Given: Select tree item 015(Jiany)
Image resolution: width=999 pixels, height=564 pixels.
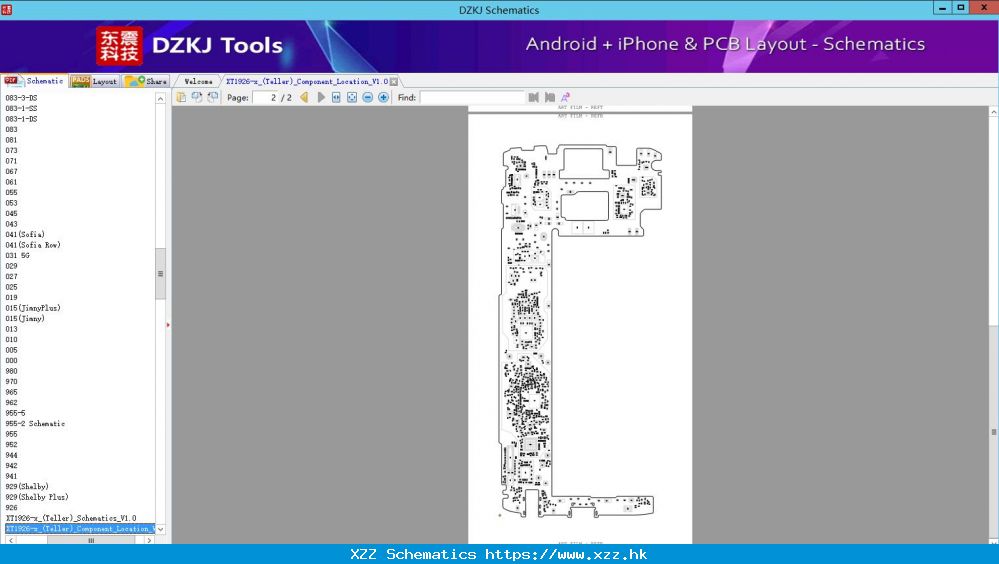Looking at the screenshot, I should click(x=25, y=319).
